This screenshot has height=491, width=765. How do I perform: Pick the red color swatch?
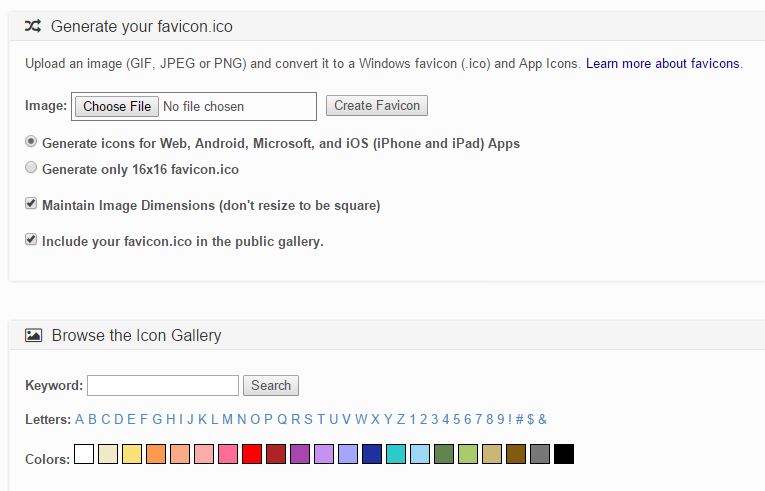point(252,454)
